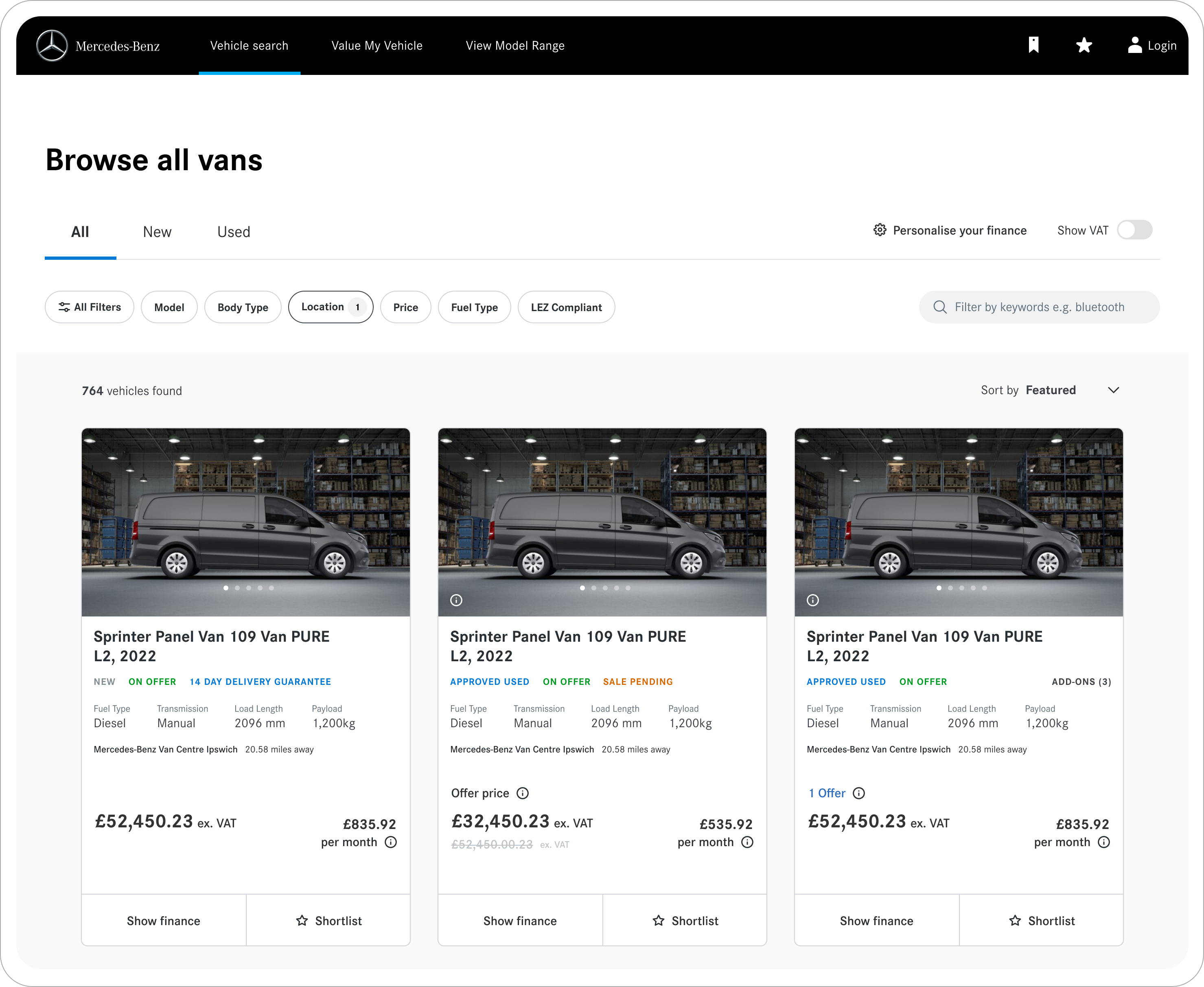Click the sort dropdown chevron arrow
1204x987 pixels.
click(x=1114, y=390)
